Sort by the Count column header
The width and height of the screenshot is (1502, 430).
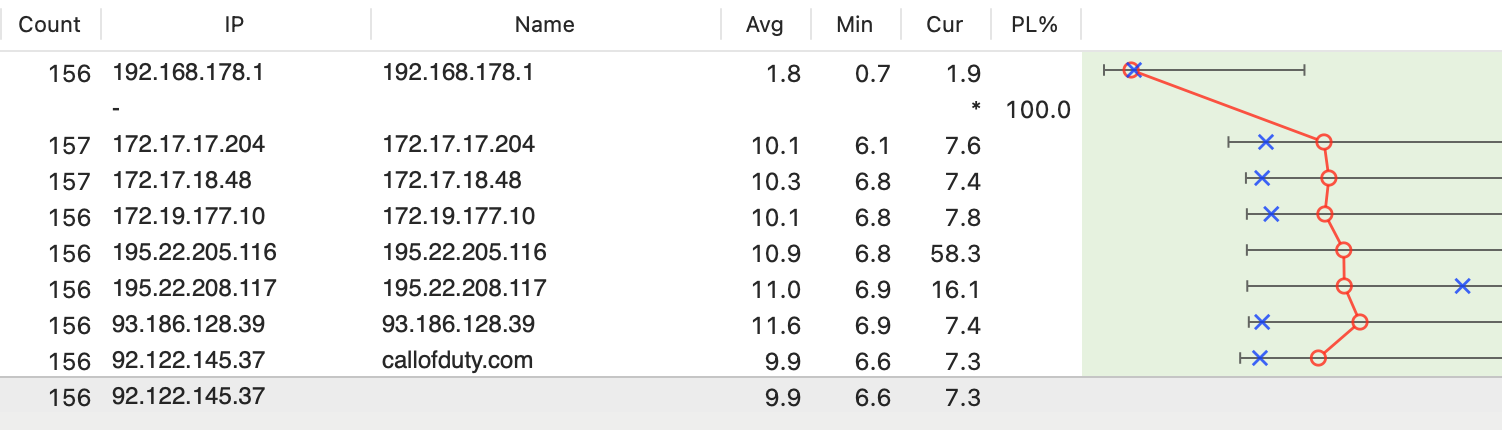(50, 24)
